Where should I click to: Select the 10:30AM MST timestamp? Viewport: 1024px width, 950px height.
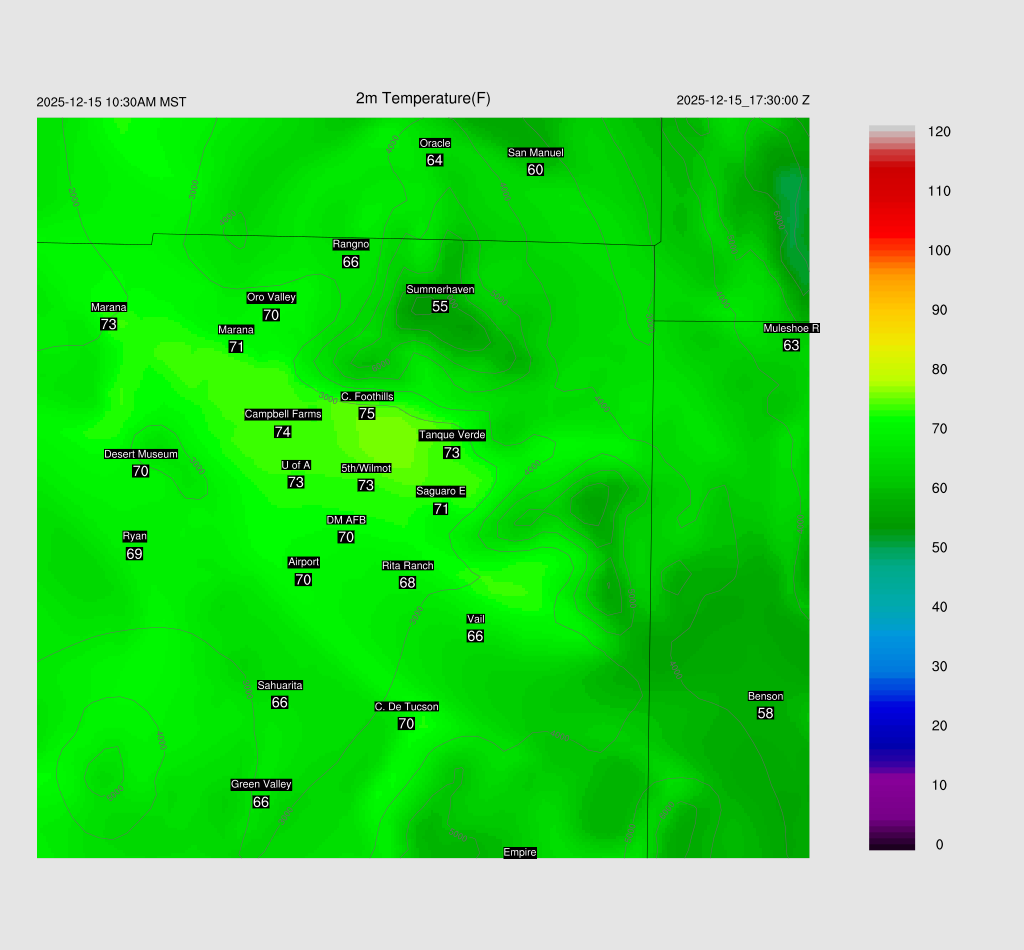pyautogui.click(x=111, y=102)
